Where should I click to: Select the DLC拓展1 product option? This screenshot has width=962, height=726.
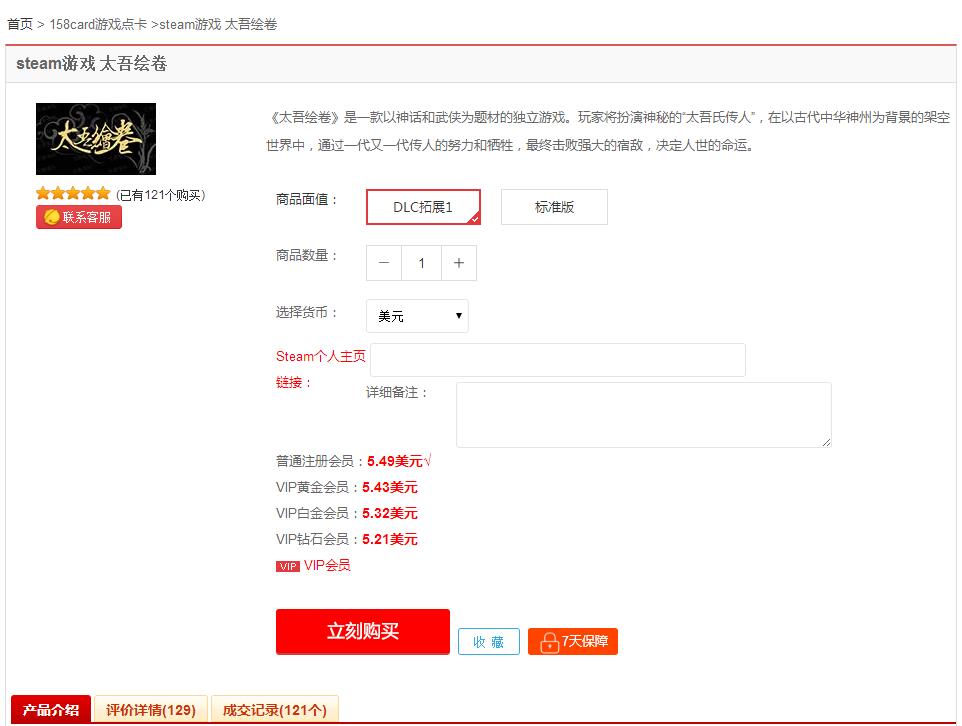point(423,207)
